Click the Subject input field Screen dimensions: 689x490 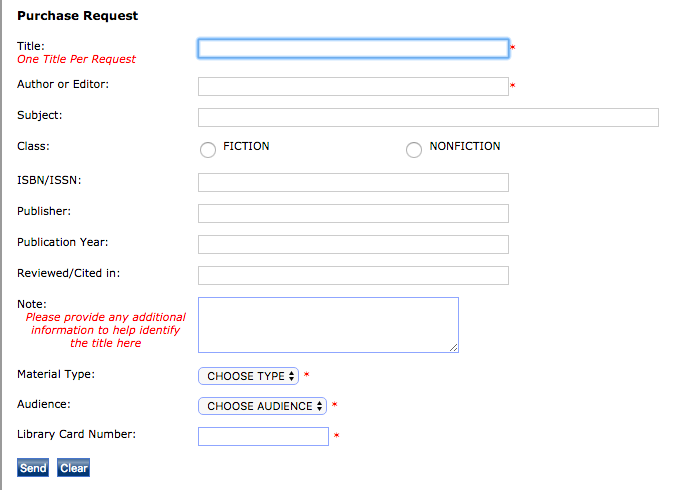pos(428,118)
